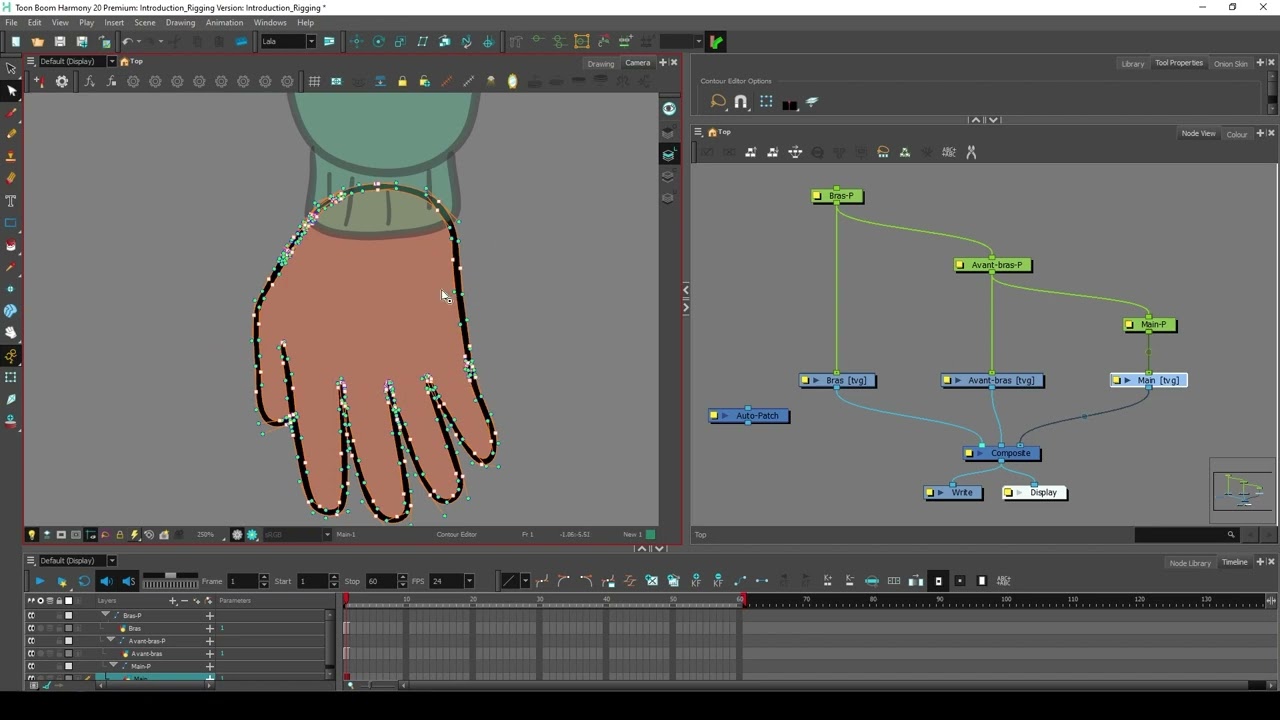Click the Composite node
1280x720 pixels.
click(x=1003, y=453)
